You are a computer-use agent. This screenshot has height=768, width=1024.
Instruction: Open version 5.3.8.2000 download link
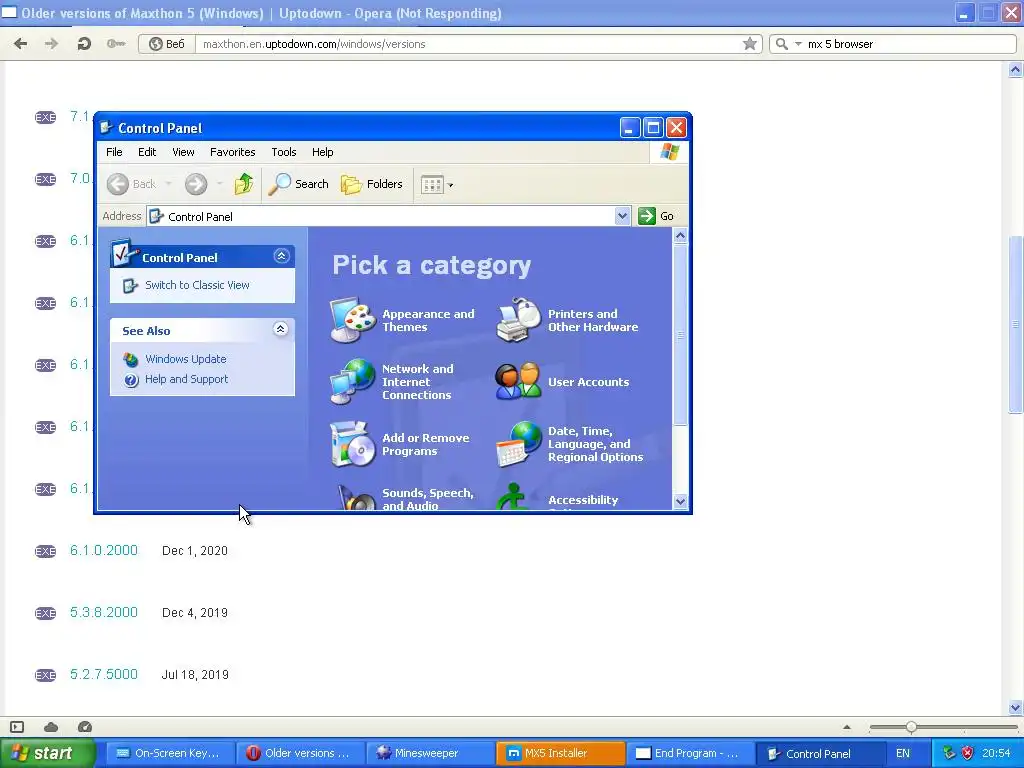104,613
